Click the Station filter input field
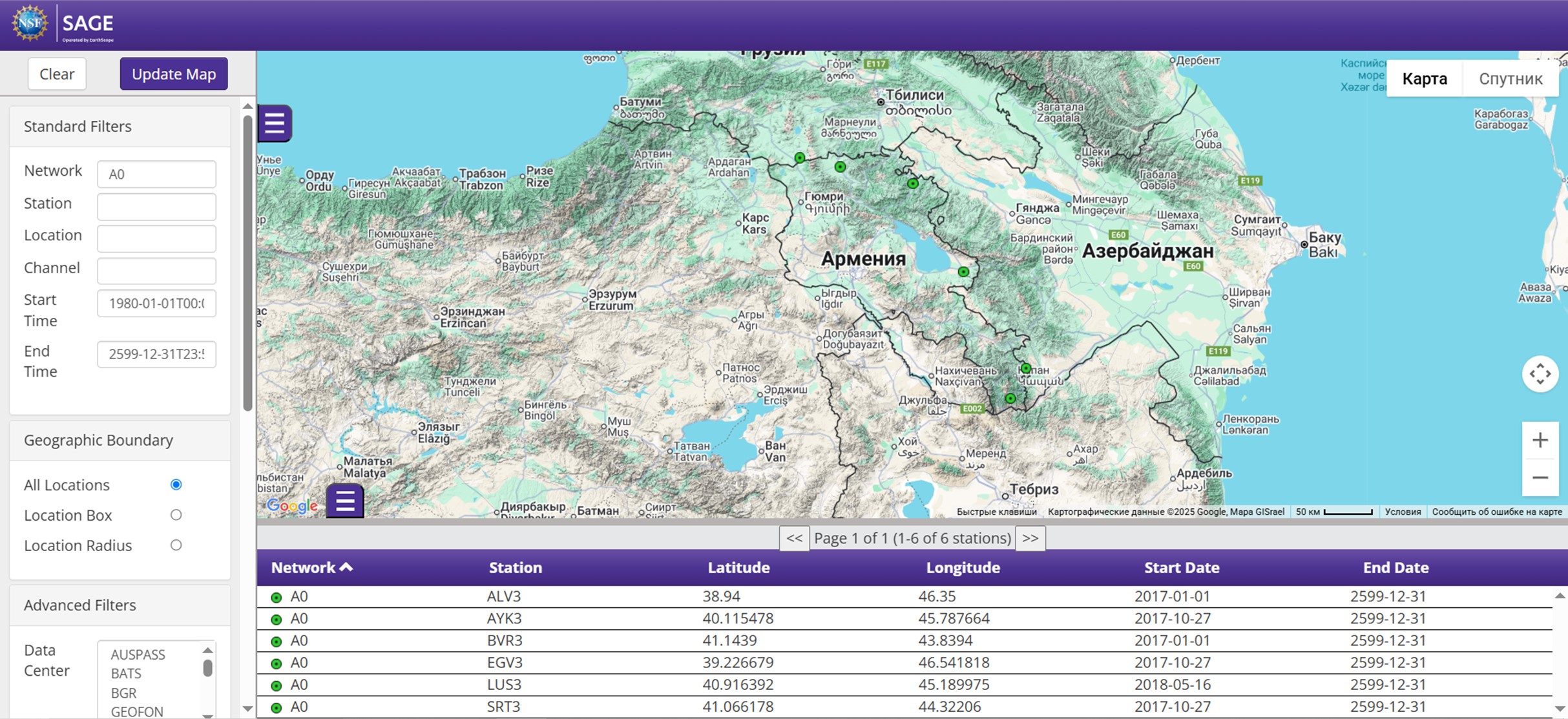This screenshot has height=719, width=1568. click(156, 206)
